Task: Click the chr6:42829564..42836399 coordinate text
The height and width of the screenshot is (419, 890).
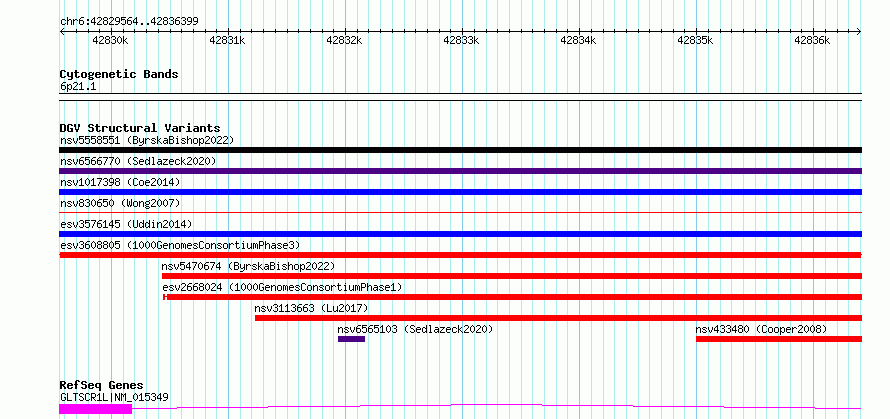Action: click(129, 22)
